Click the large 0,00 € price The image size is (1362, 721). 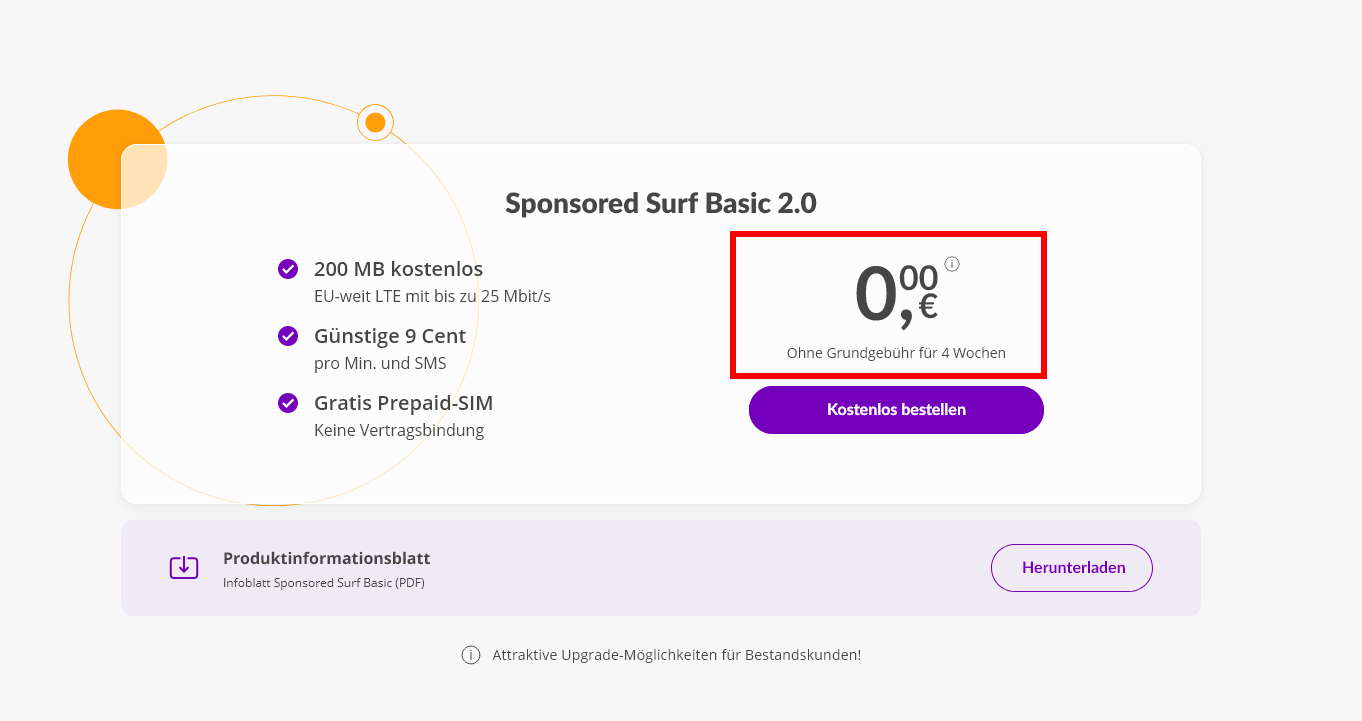pos(896,295)
